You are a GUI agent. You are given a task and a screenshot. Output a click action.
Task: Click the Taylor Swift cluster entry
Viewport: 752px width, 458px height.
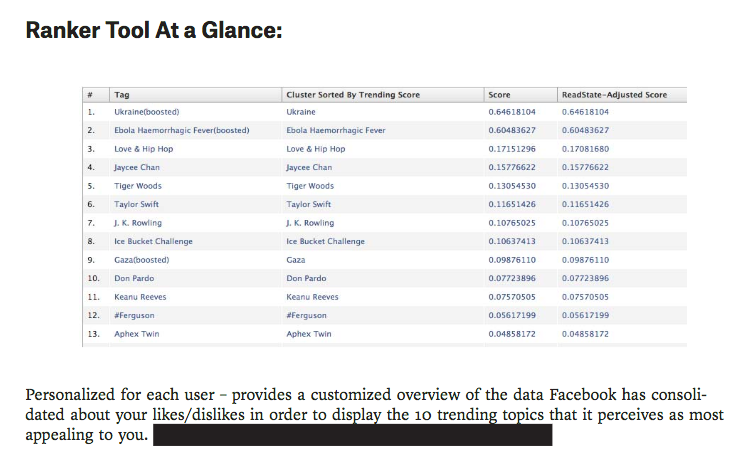[x=308, y=204]
